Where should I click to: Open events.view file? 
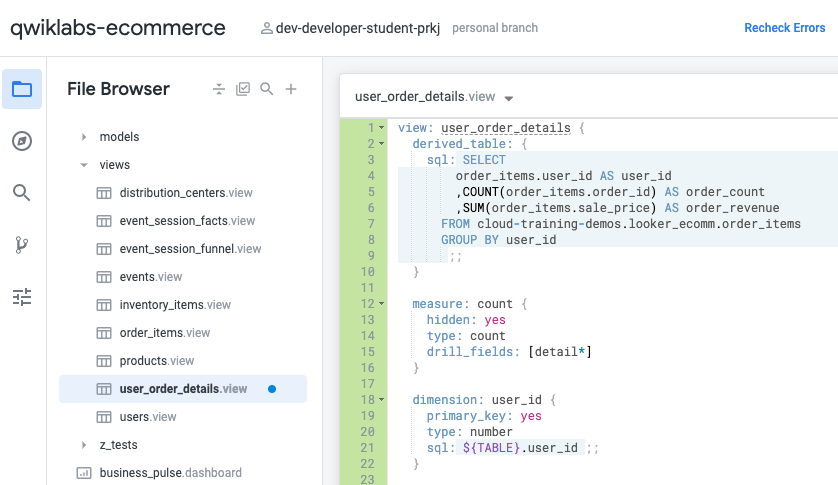(151, 277)
